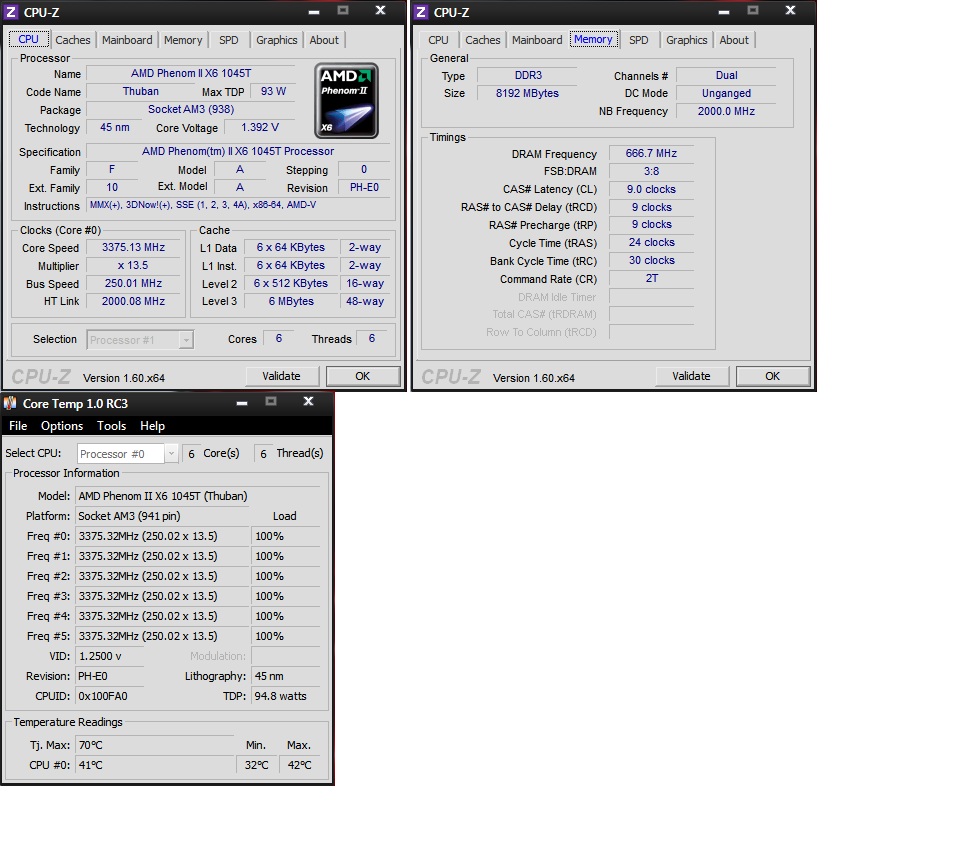
Task: Click the TDP value 94.8 watts
Action: 286,696
